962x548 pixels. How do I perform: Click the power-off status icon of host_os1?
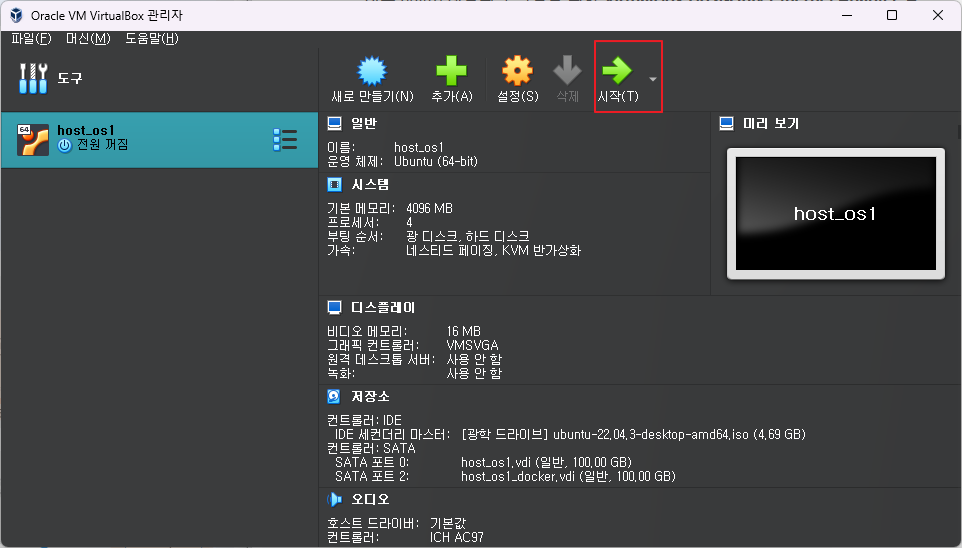(65, 145)
